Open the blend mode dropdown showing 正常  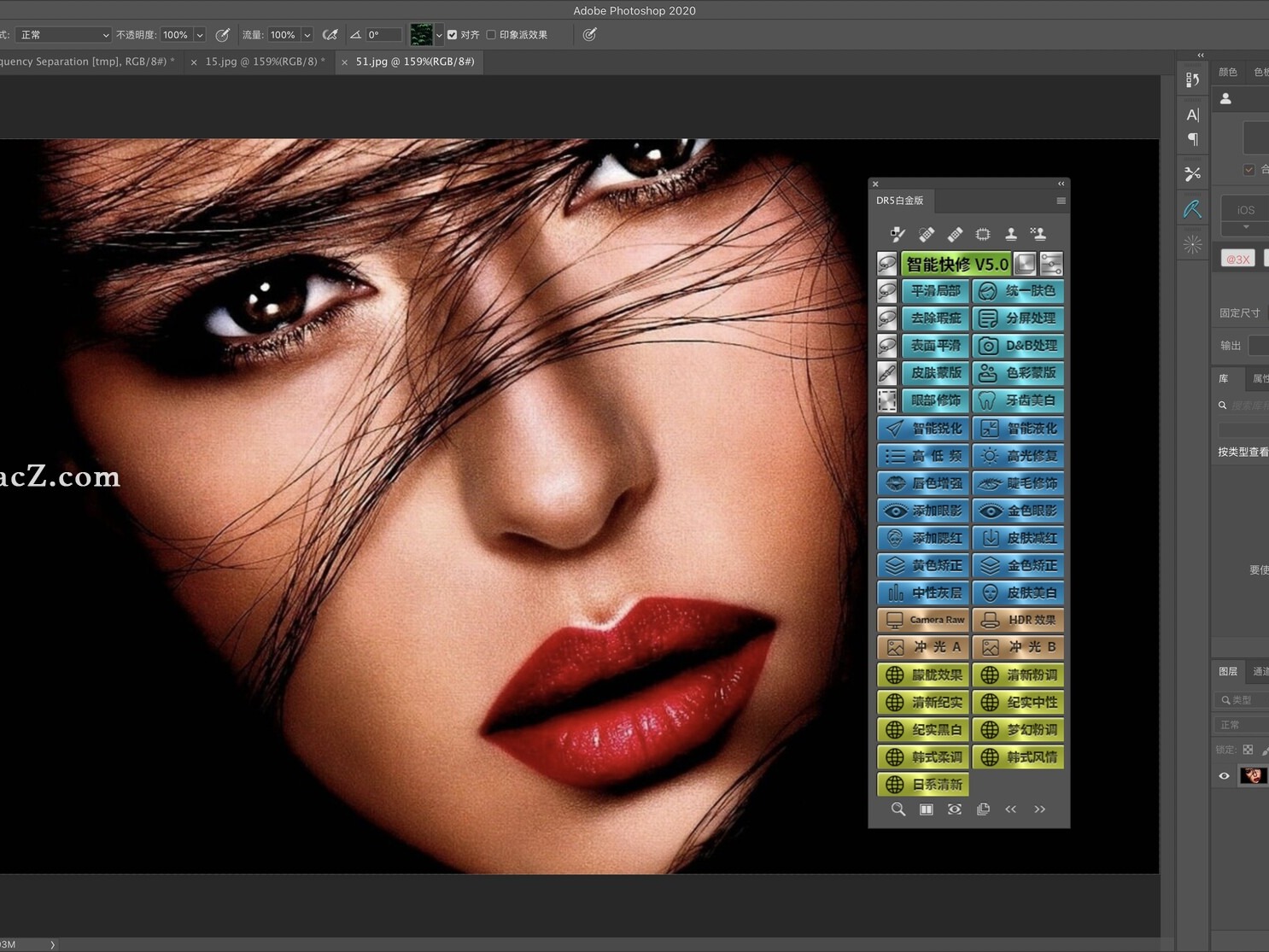click(x=62, y=34)
